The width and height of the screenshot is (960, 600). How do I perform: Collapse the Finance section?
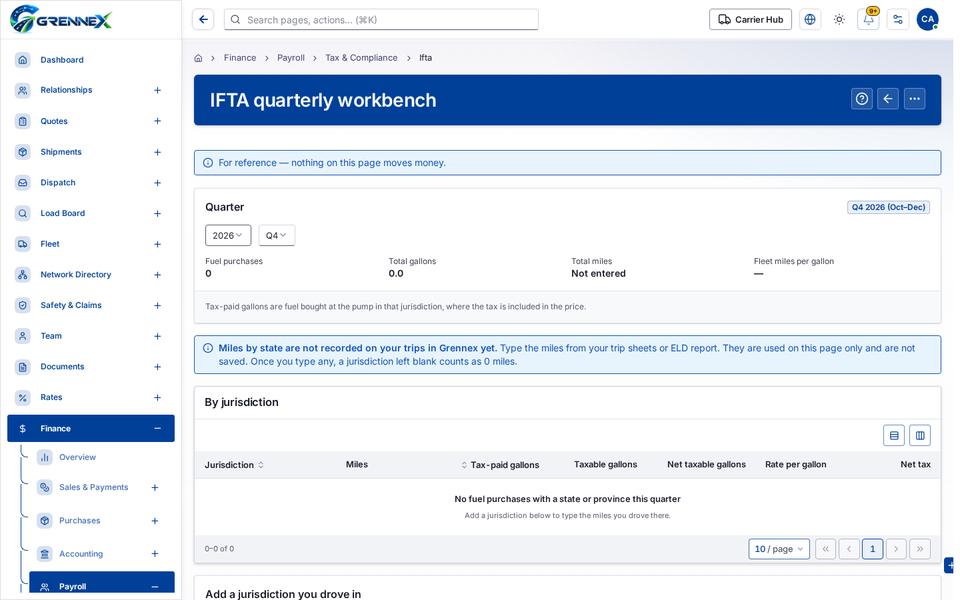[157, 429]
